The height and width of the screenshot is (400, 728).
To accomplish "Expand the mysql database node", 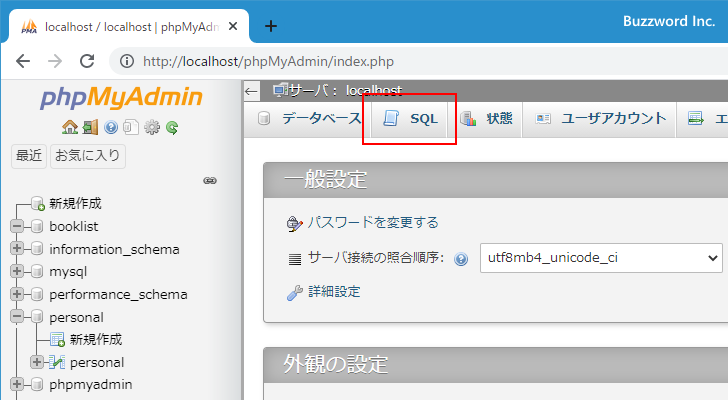I will click(x=17, y=271).
